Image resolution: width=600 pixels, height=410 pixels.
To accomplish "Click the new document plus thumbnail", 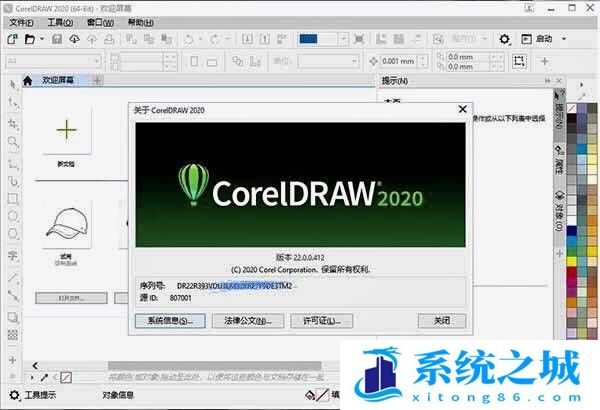I will pos(67,130).
